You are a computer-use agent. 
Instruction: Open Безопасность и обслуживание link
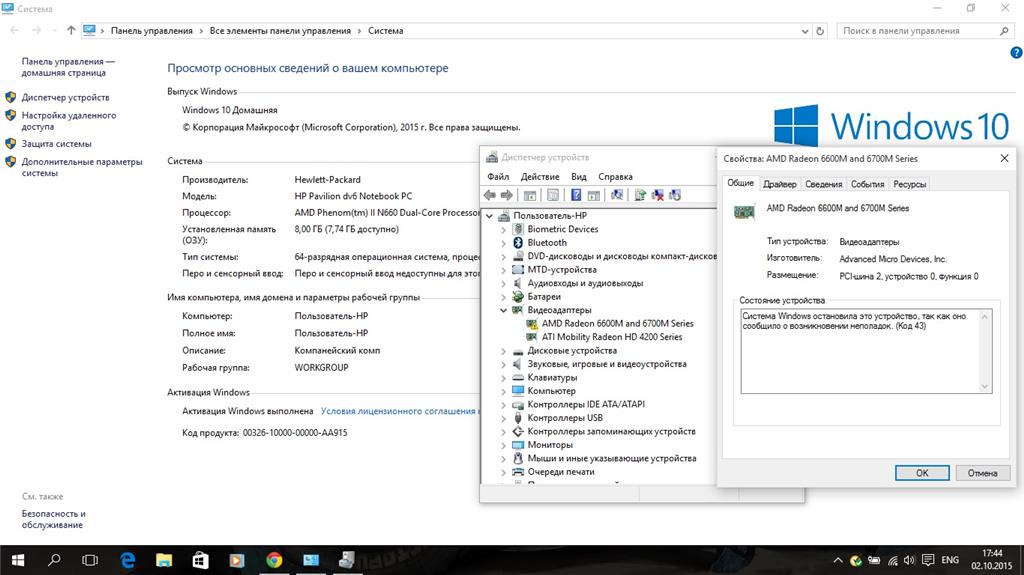click(53, 519)
